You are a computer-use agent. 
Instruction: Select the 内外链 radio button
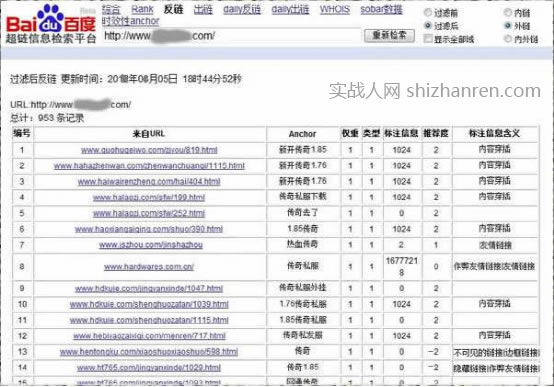pyautogui.click(x=508, y=39)
